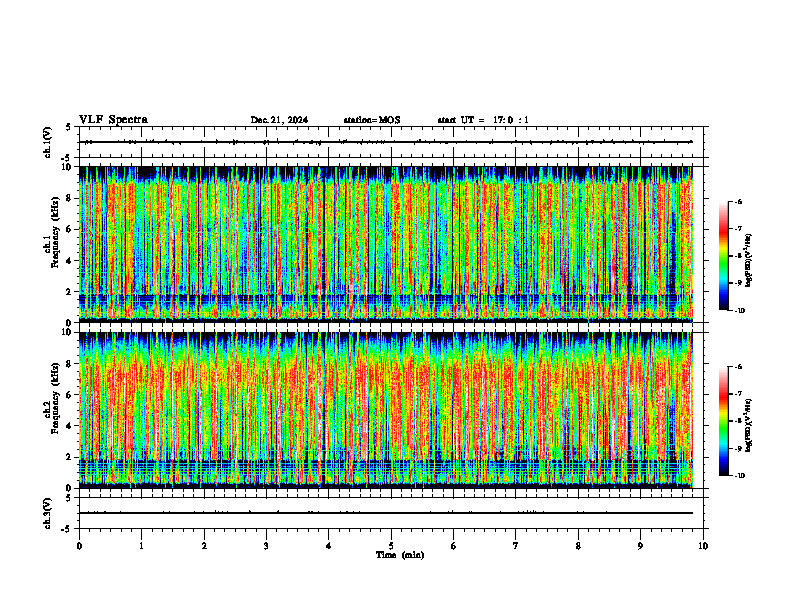The image size is (792, 612).
Task: Click the "ch.3(V)" axis label
Action: (x=47, y=513)
